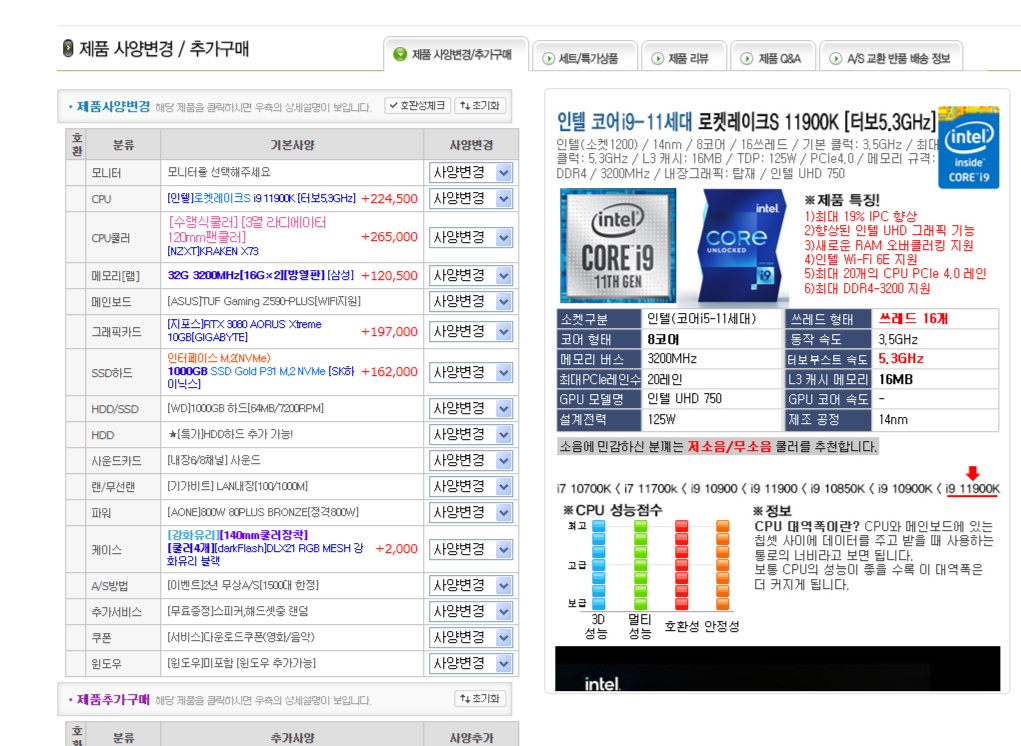
Task: Click the 안정성 orange score bar
Action: click(723, 564)
